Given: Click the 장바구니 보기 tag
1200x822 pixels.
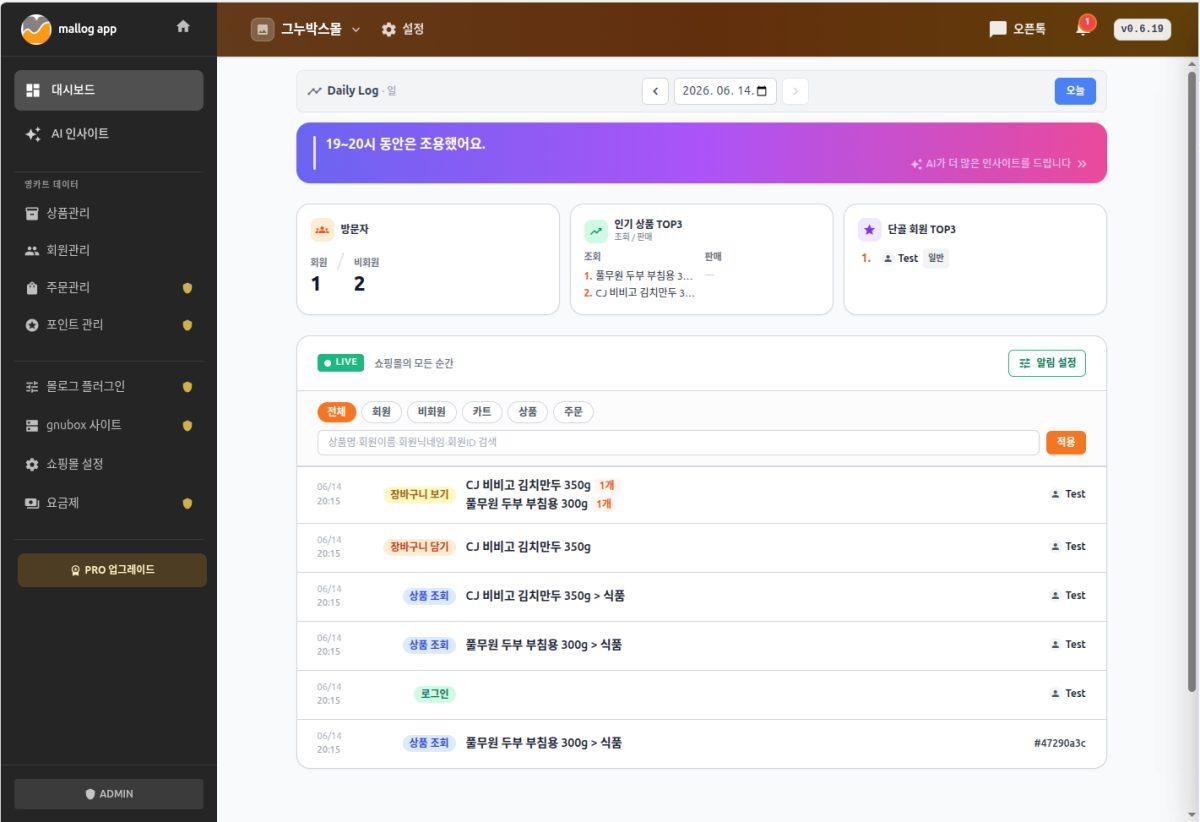Looking at the screenshot, I should (x=420, y=495).
